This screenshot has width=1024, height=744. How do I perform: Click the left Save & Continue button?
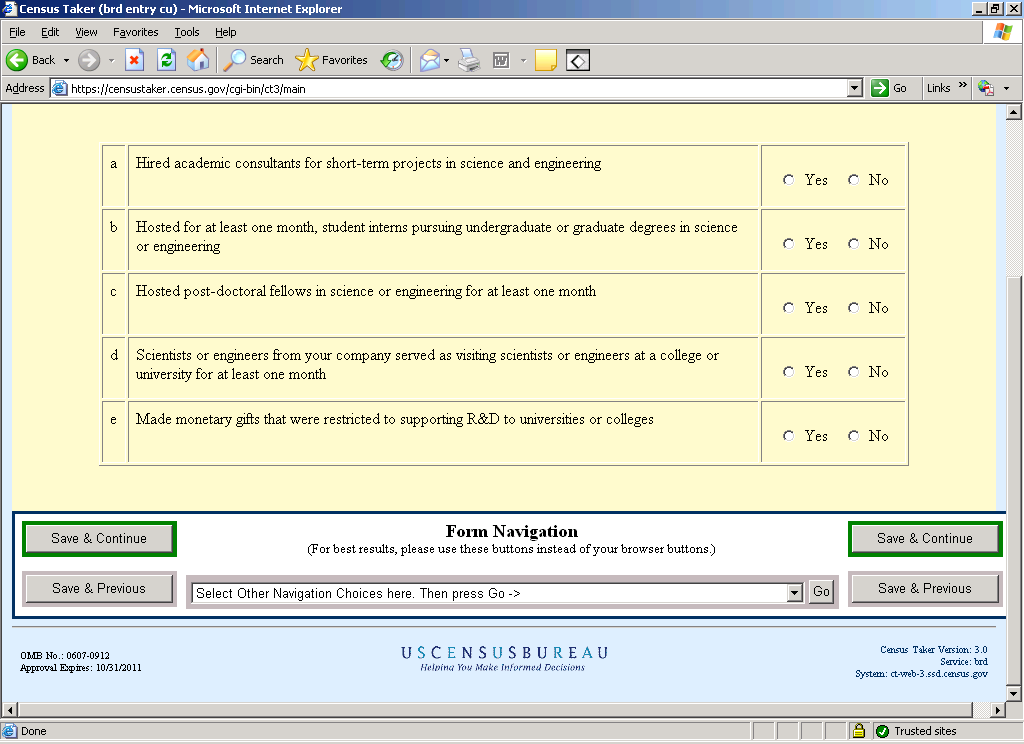(x=99, y=539)
